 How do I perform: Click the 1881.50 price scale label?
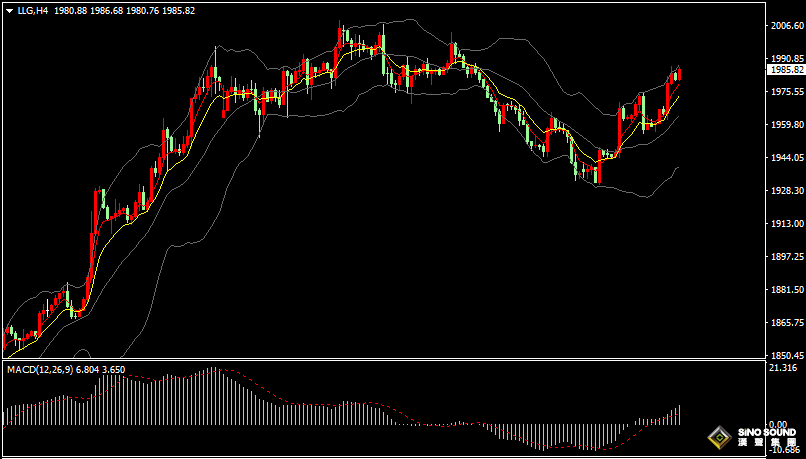coord(786,290)
